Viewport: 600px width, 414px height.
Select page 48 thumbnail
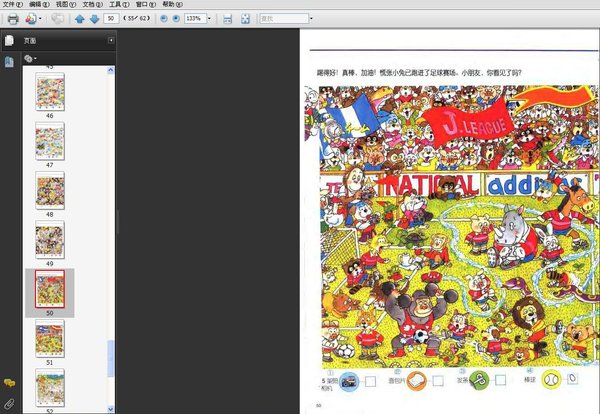pyautogui.click(x=50, y=190)
